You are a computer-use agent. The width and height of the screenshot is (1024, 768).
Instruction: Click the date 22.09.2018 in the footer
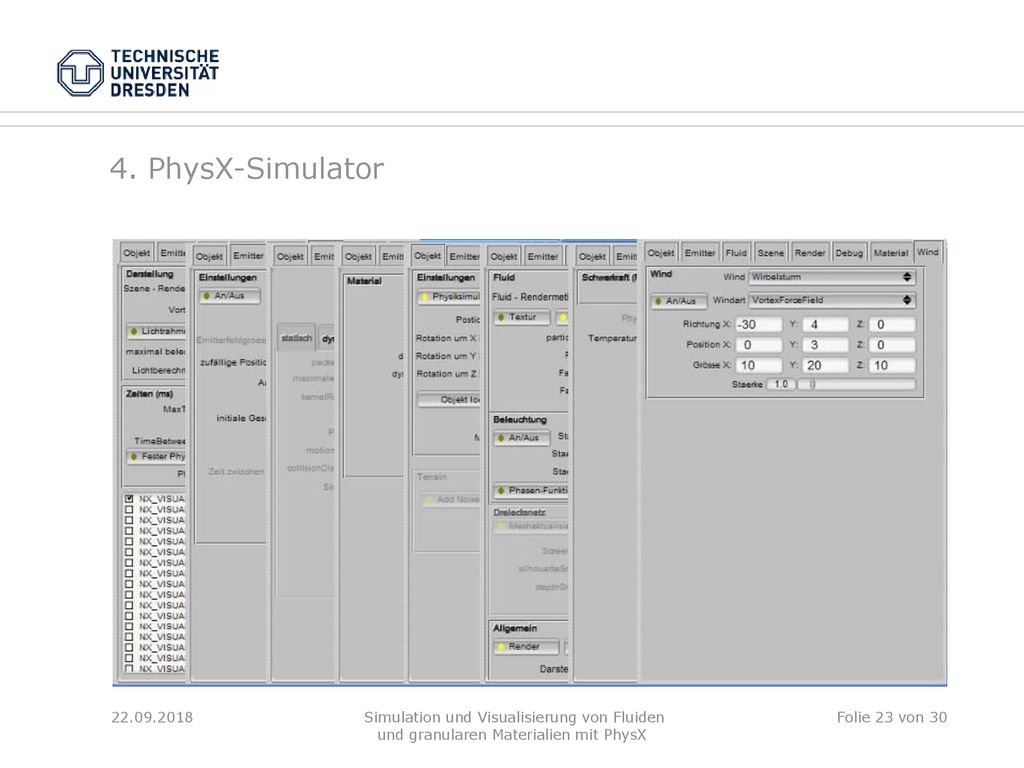pos(152,717)
